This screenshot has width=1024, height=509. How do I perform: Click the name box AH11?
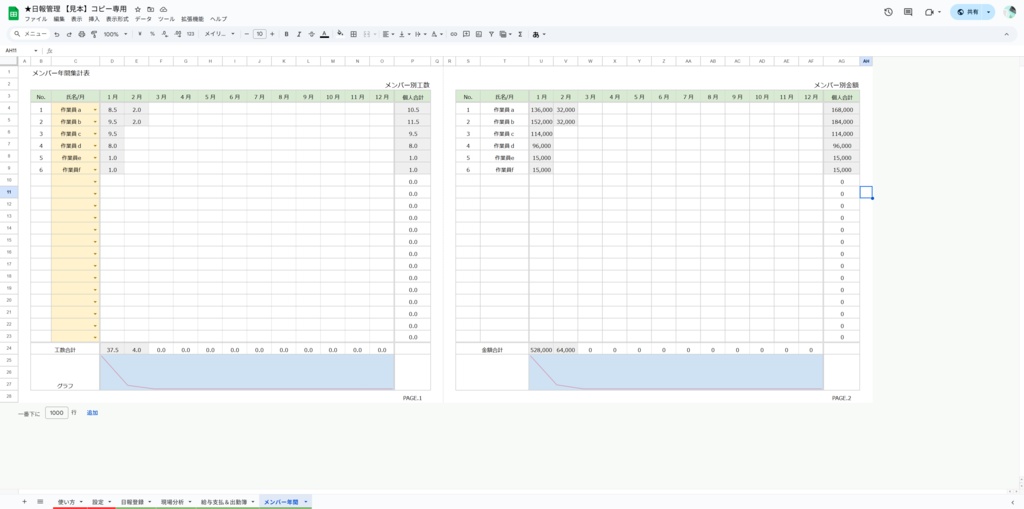pyautogui.click(x=20, y=50)
